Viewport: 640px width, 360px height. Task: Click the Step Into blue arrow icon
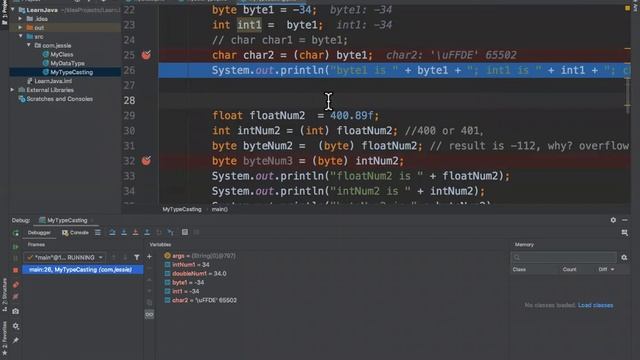124,232
